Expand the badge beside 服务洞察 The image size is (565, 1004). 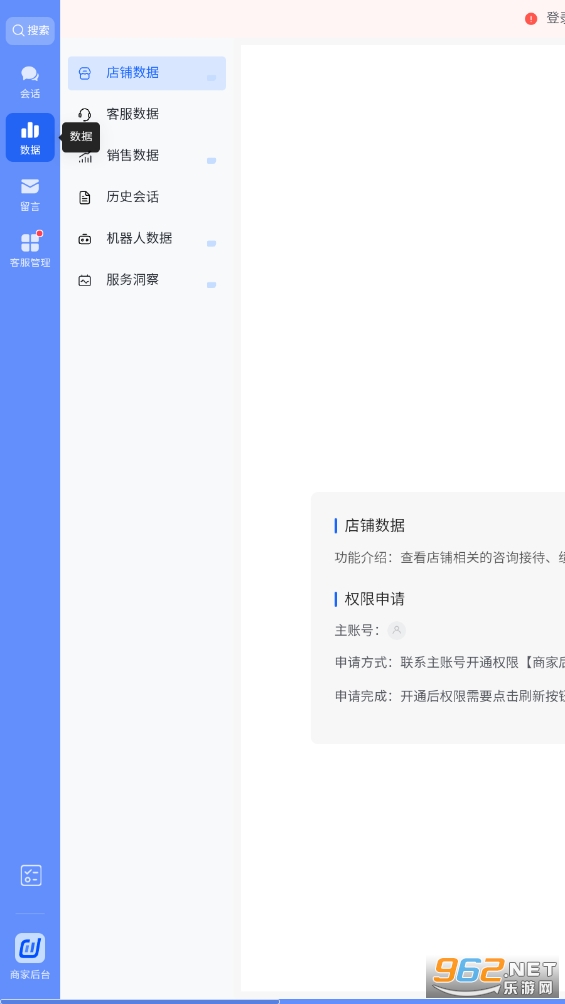click(x=211, y=285)
